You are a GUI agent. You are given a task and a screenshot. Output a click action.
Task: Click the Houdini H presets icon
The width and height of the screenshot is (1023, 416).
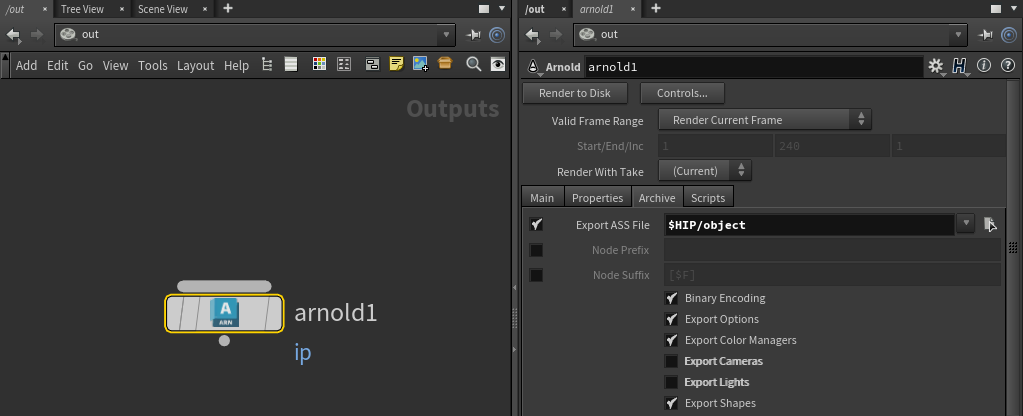pyautogui.click(x=959, y=66)
